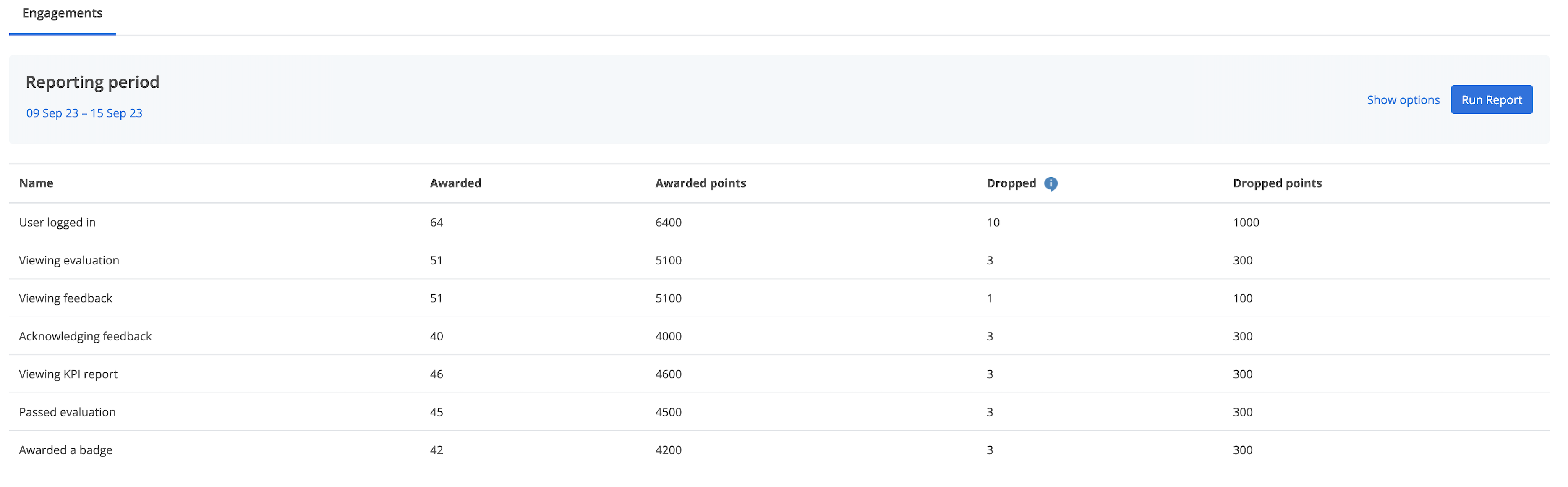Click the Run Report button
Viewport: 1568px width, 487px height.
pos(1491,99)
